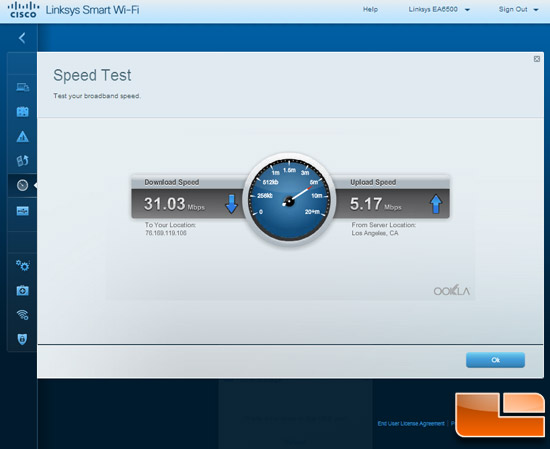This screenshot has height=449, width=550.
Task: Open the Device List sidebar icon
Action: point(22,87)
